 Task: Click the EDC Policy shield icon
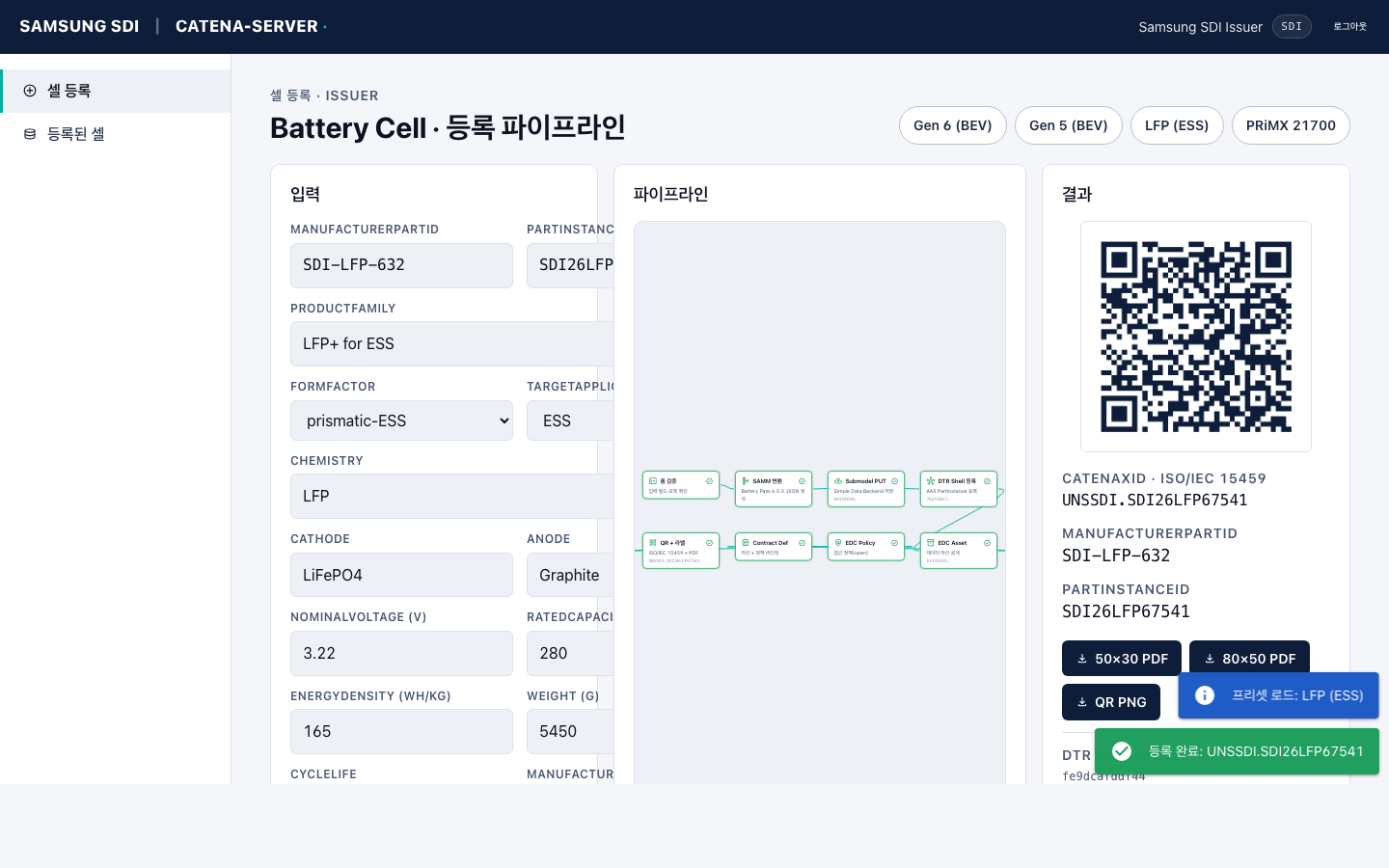coord(837,543)
